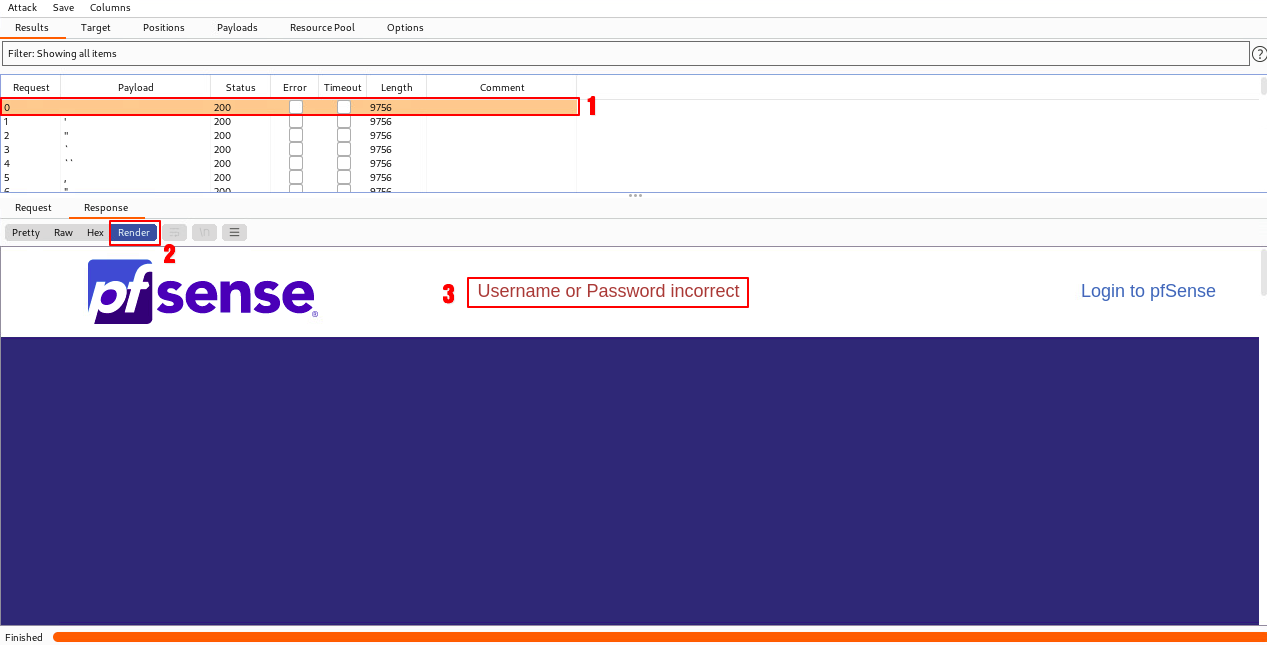Open the hamburger message options menu icon
The height and width of the screenshot is (645, 1267).
click(x=234, y=233)
